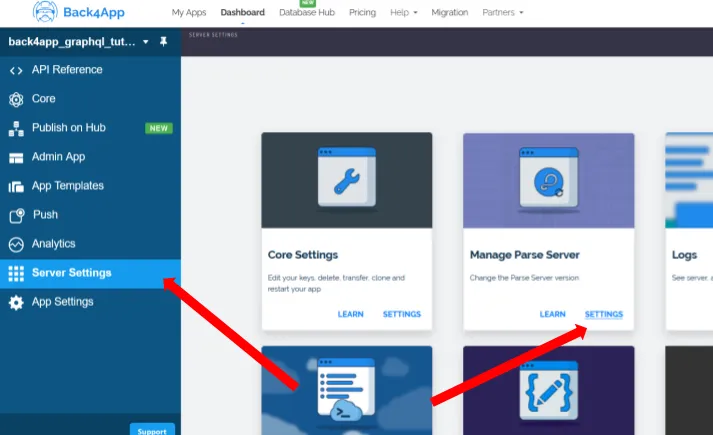Click 'Edit your keys, delete, transfer' description

(336, 283)
